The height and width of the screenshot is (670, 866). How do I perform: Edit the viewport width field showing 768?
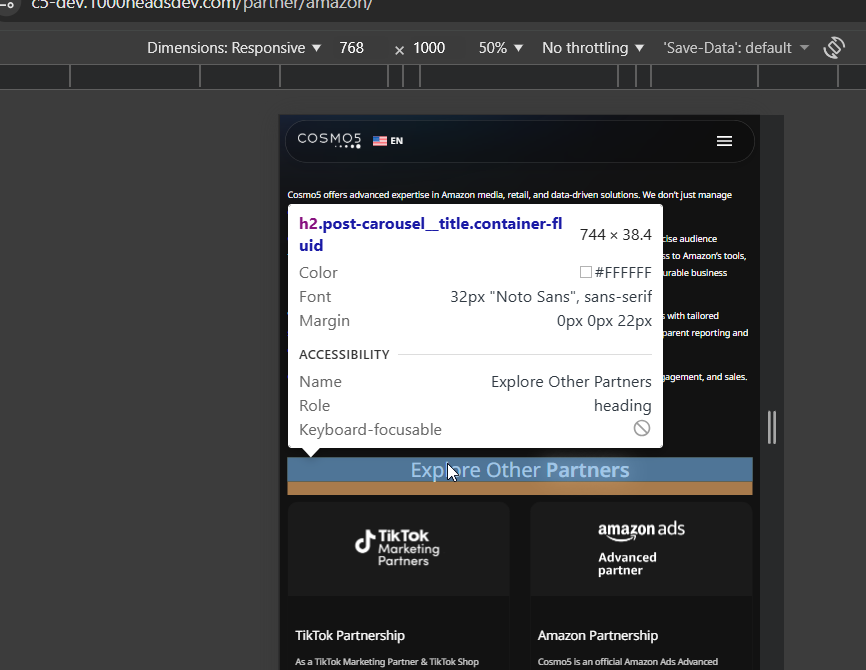tap(352, 48)
